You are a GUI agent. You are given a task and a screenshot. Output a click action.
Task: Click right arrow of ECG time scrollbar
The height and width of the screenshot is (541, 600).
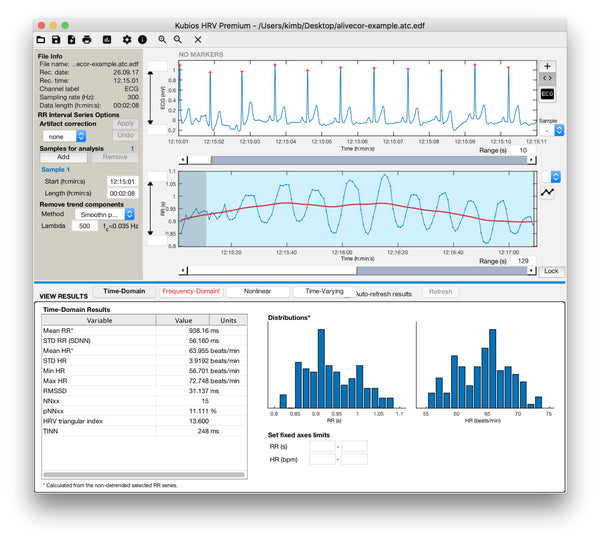click(532, 160)
